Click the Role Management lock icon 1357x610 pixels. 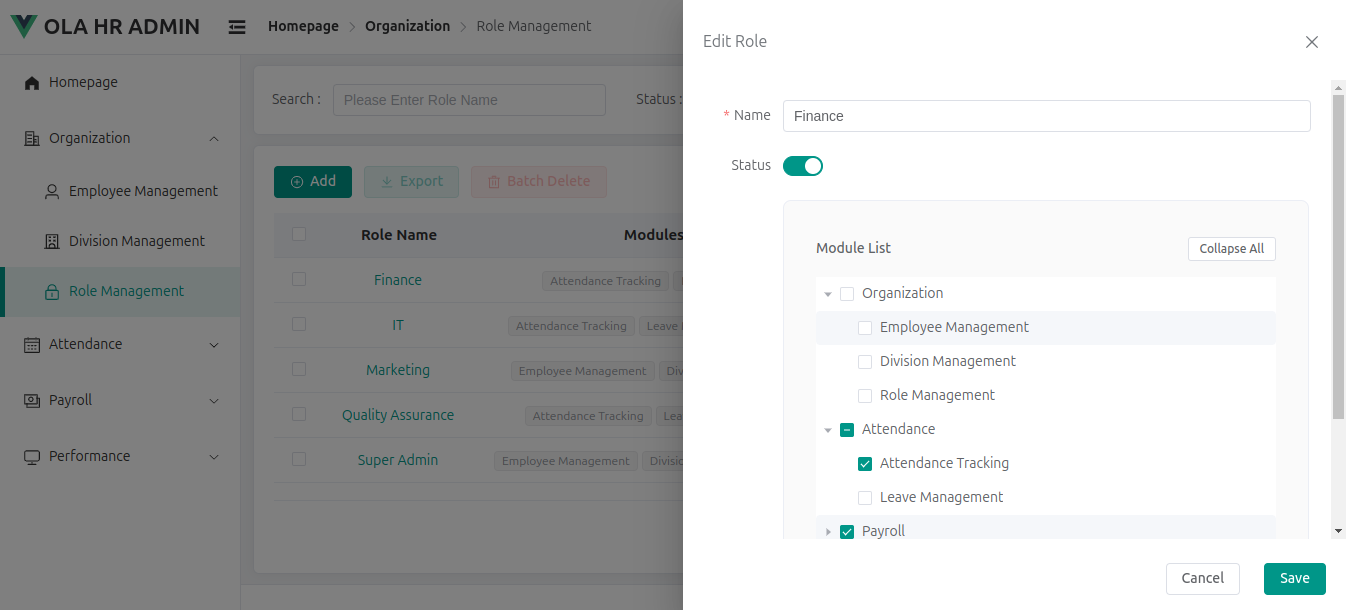pyautogui.click(x=52, y=292)
